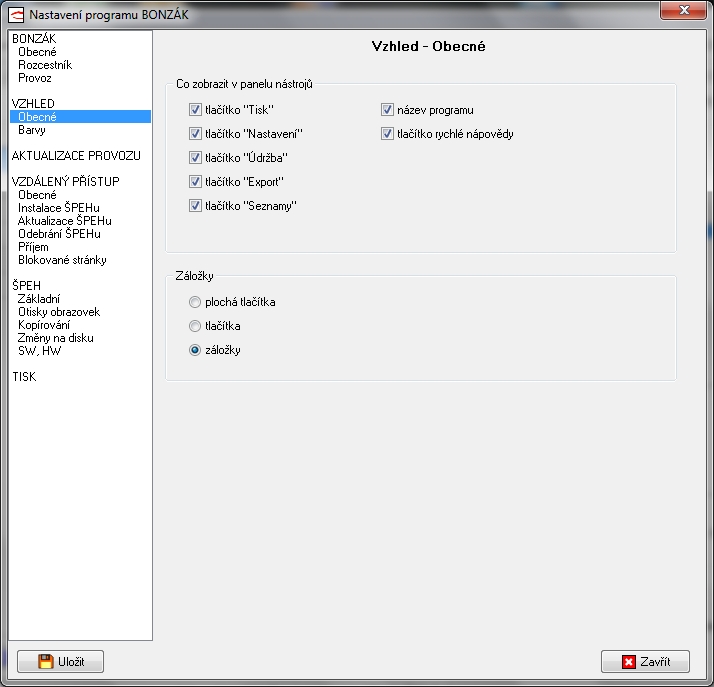The height and width of the screenshot is (687, 714).
Task: Select Změny na disku item
Action: point(56,338)
